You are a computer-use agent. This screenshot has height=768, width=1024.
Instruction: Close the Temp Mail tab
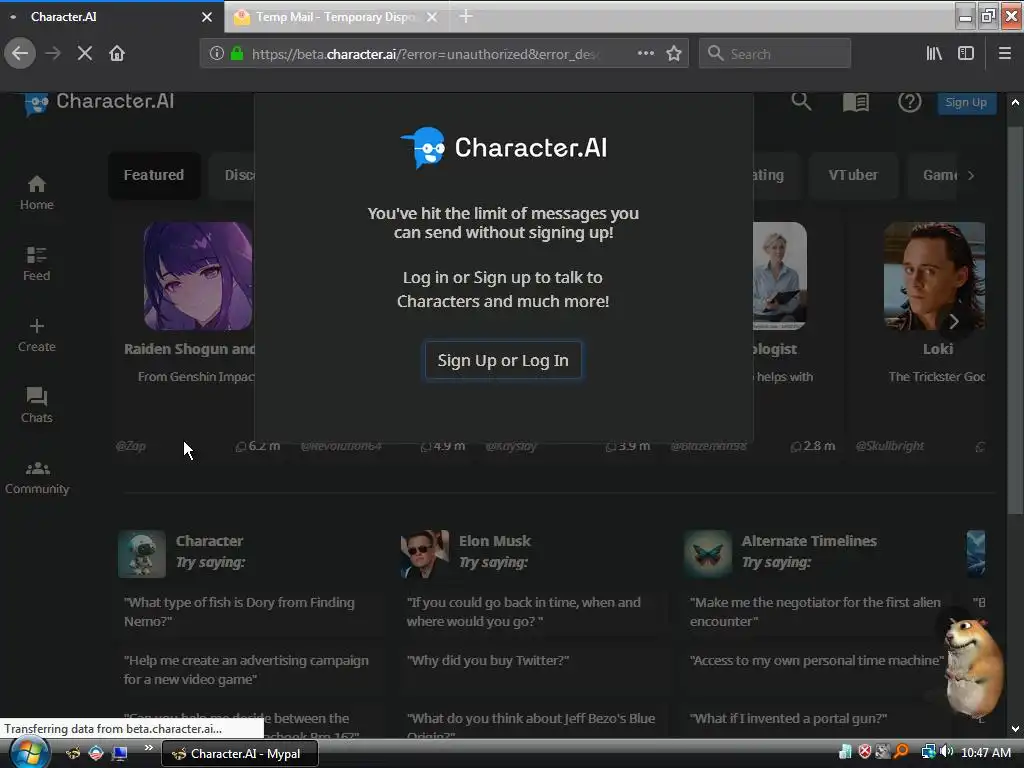click(432, 17)
